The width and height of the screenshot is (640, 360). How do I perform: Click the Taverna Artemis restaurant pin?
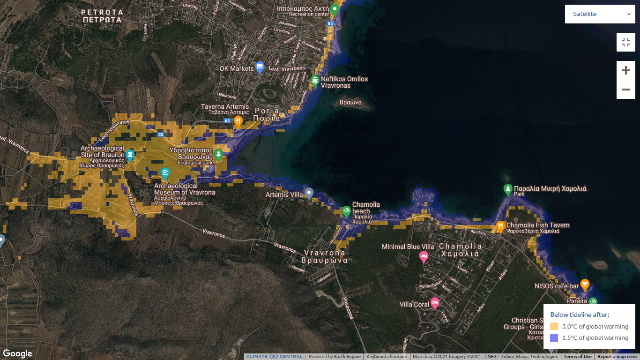click(x=238, y=121)
